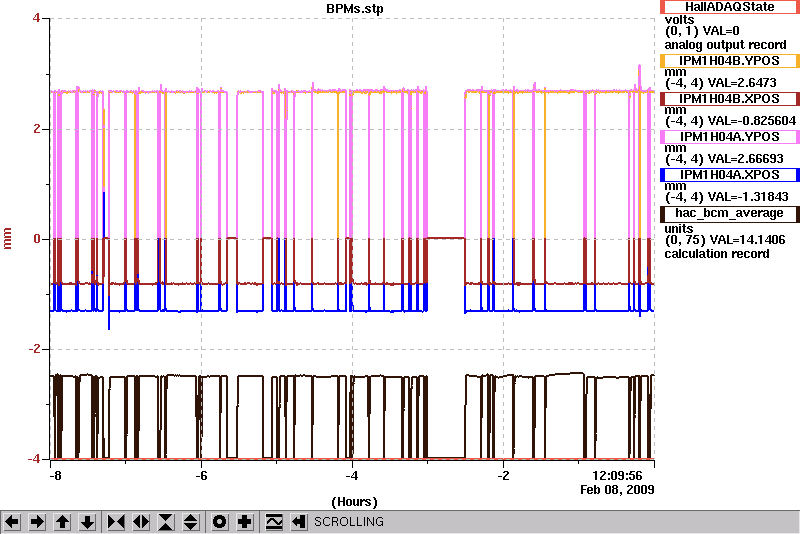800x534 pixels.
Task: Click the VAL=2.66693 readout
Action: 746,159
